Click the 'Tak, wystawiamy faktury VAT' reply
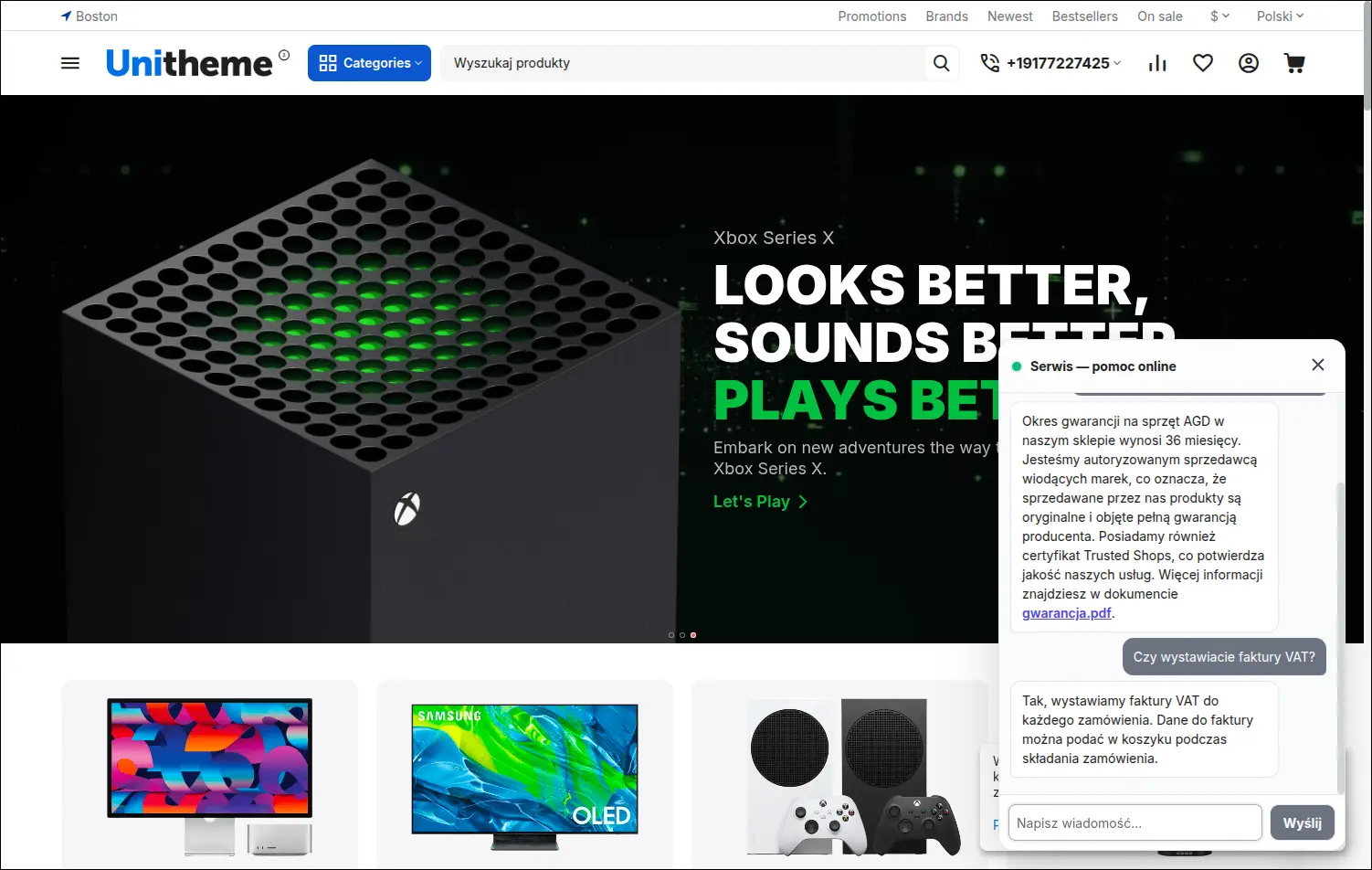 coord(1145,729)
